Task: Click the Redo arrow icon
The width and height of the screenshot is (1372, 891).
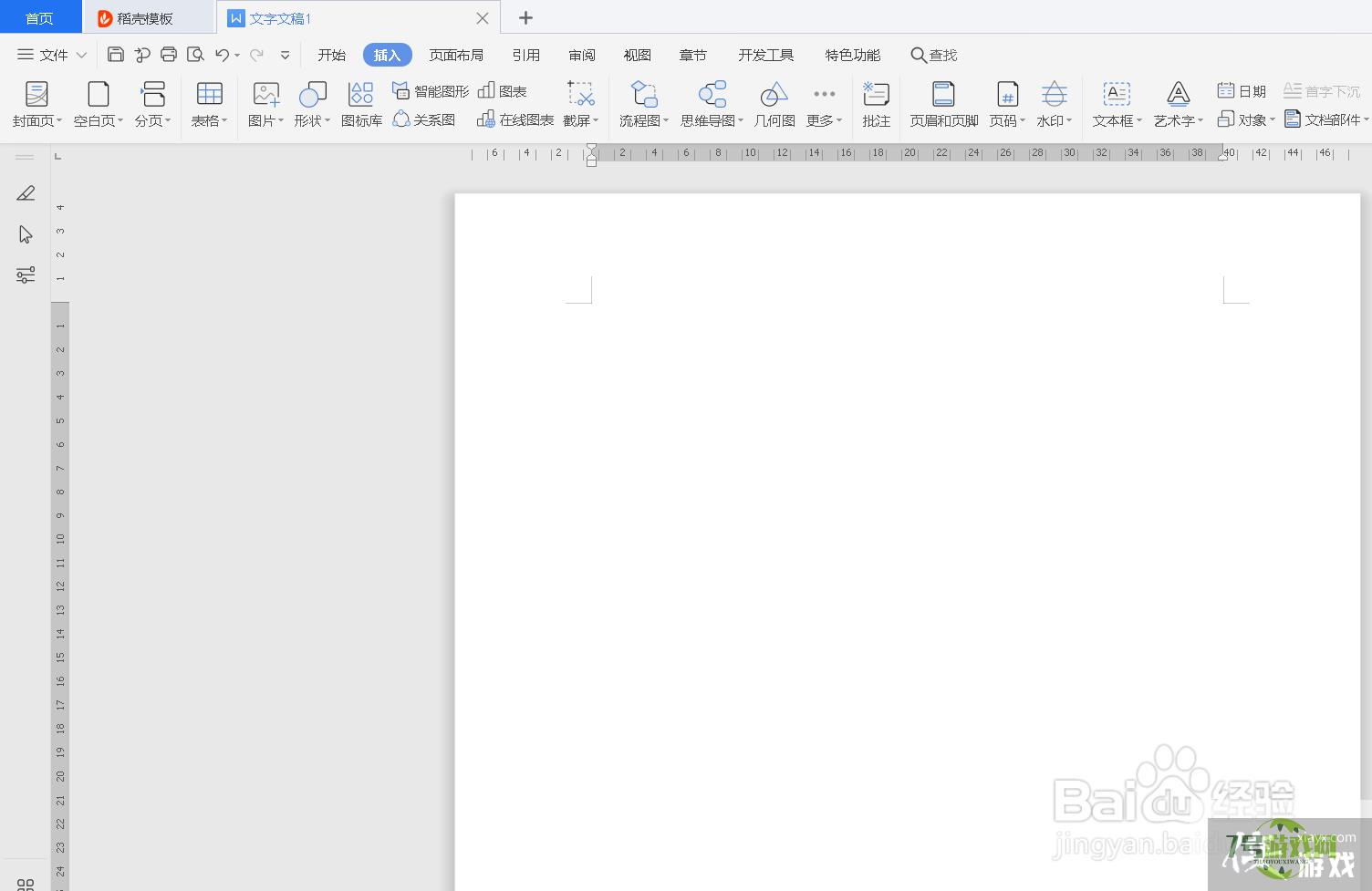Action: (x=257, y=55)
